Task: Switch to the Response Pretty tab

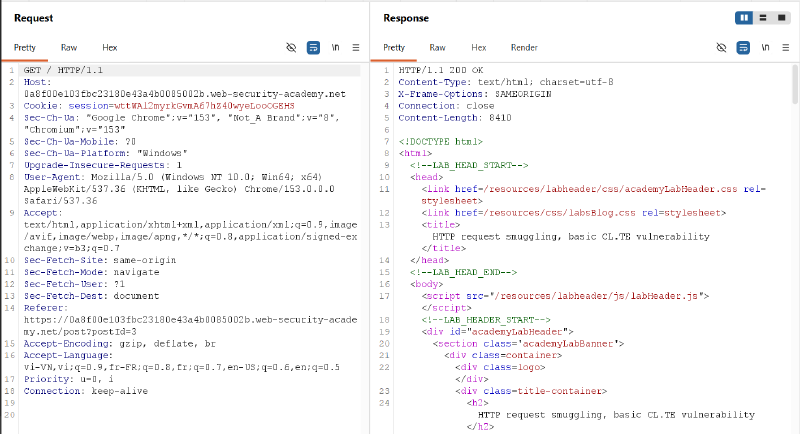Action: 394,47
